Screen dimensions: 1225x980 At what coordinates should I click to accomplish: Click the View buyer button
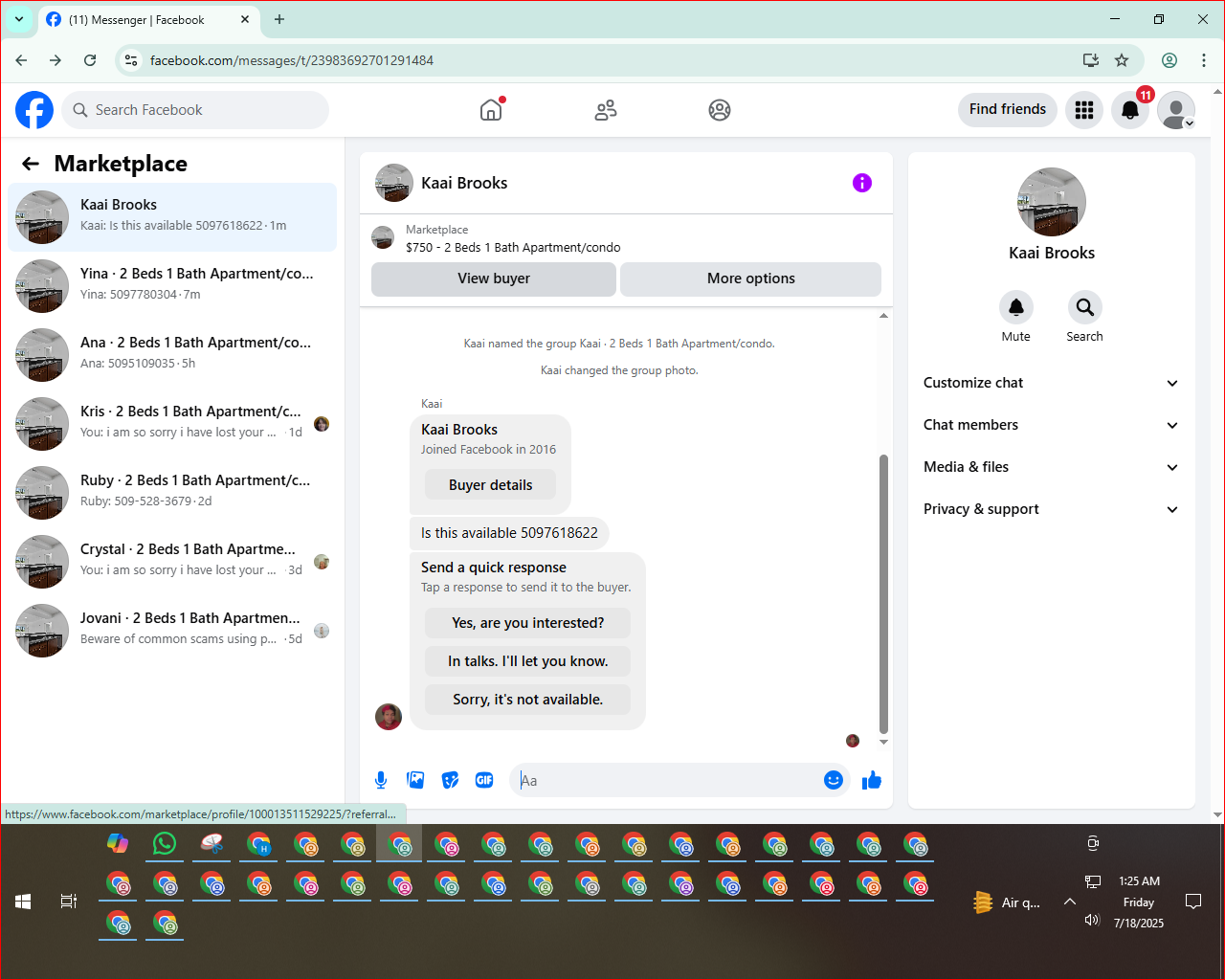494,278
